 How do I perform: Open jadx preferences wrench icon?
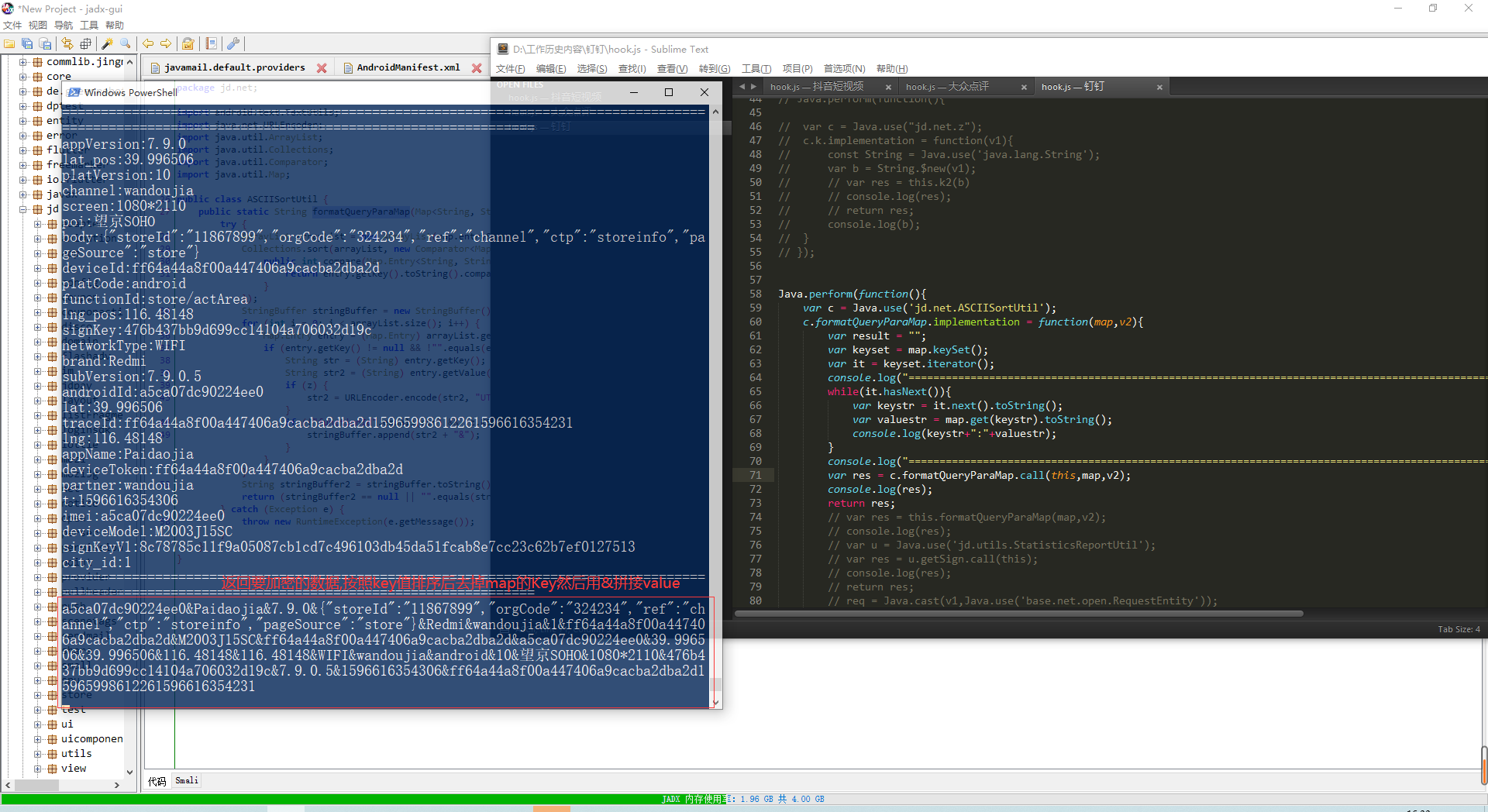pyautogui.click(x=232, y=44)
